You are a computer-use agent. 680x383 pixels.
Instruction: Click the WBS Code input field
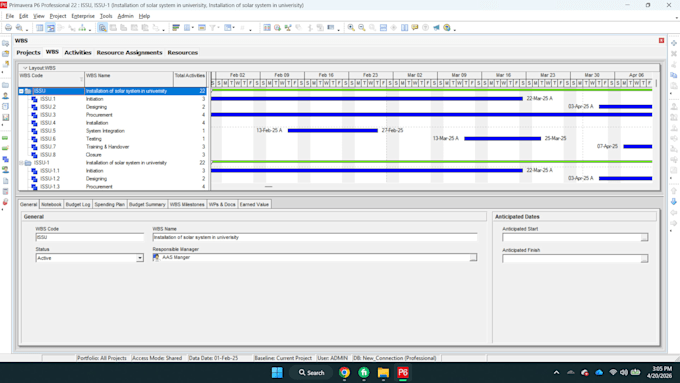(89, 237)
